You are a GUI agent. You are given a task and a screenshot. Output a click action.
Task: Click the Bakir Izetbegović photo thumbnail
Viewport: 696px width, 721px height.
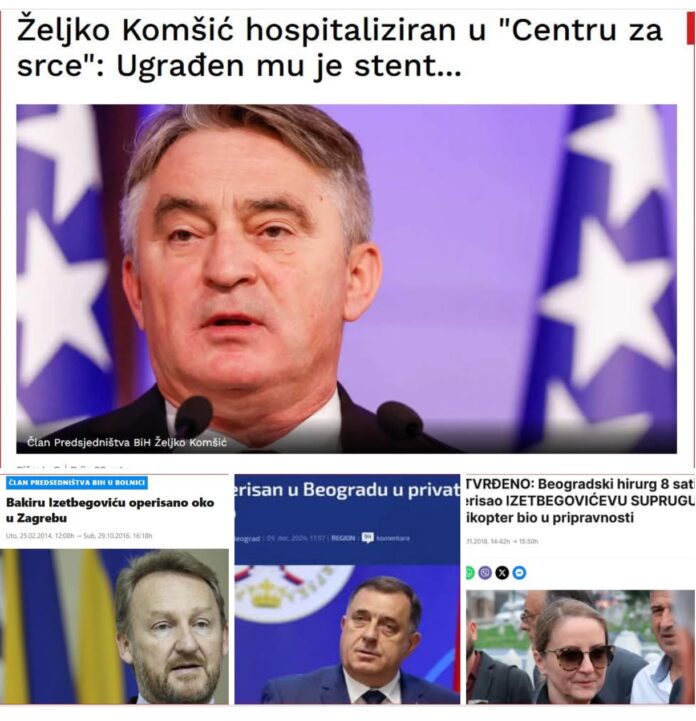114,626
